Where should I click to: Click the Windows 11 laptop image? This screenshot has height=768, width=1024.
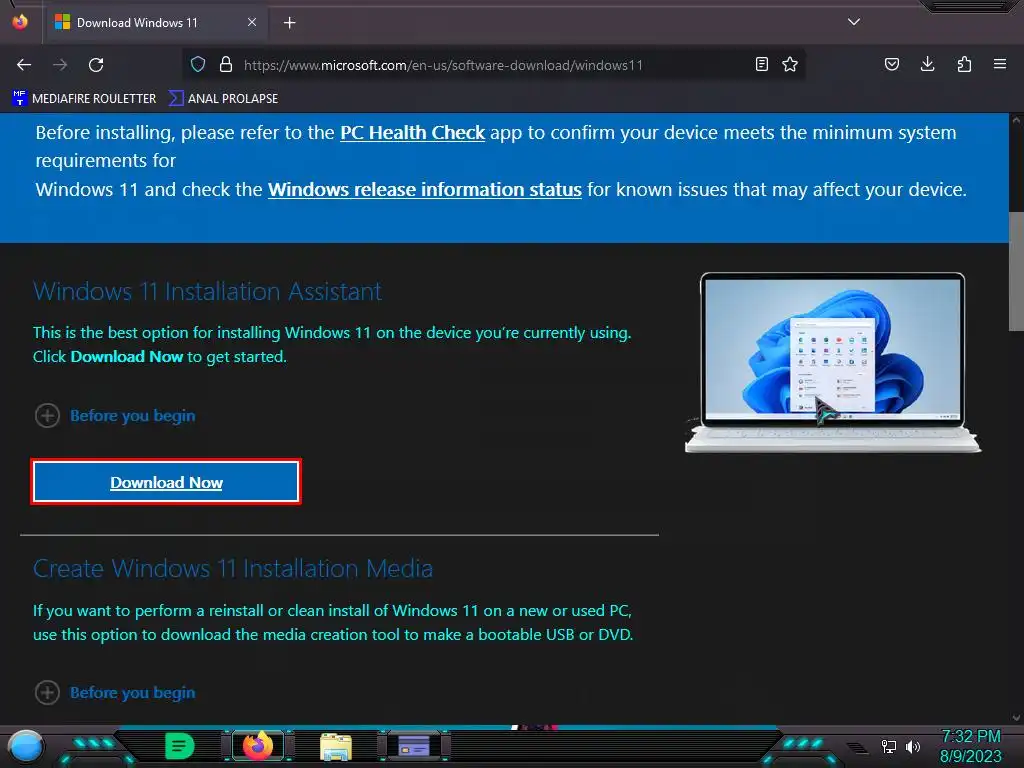[x=833, y=362]
